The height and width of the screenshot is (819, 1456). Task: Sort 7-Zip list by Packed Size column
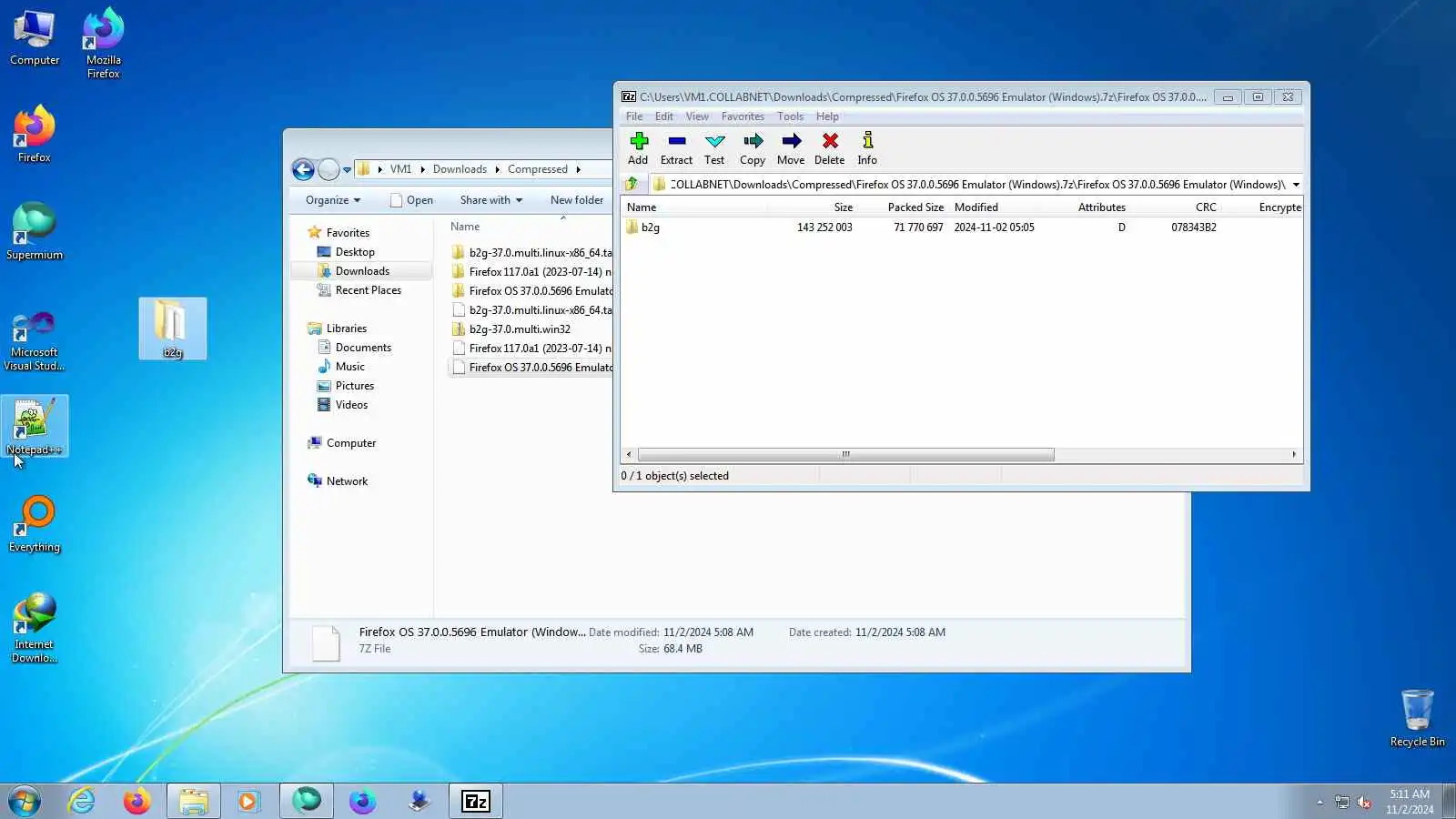915,207
